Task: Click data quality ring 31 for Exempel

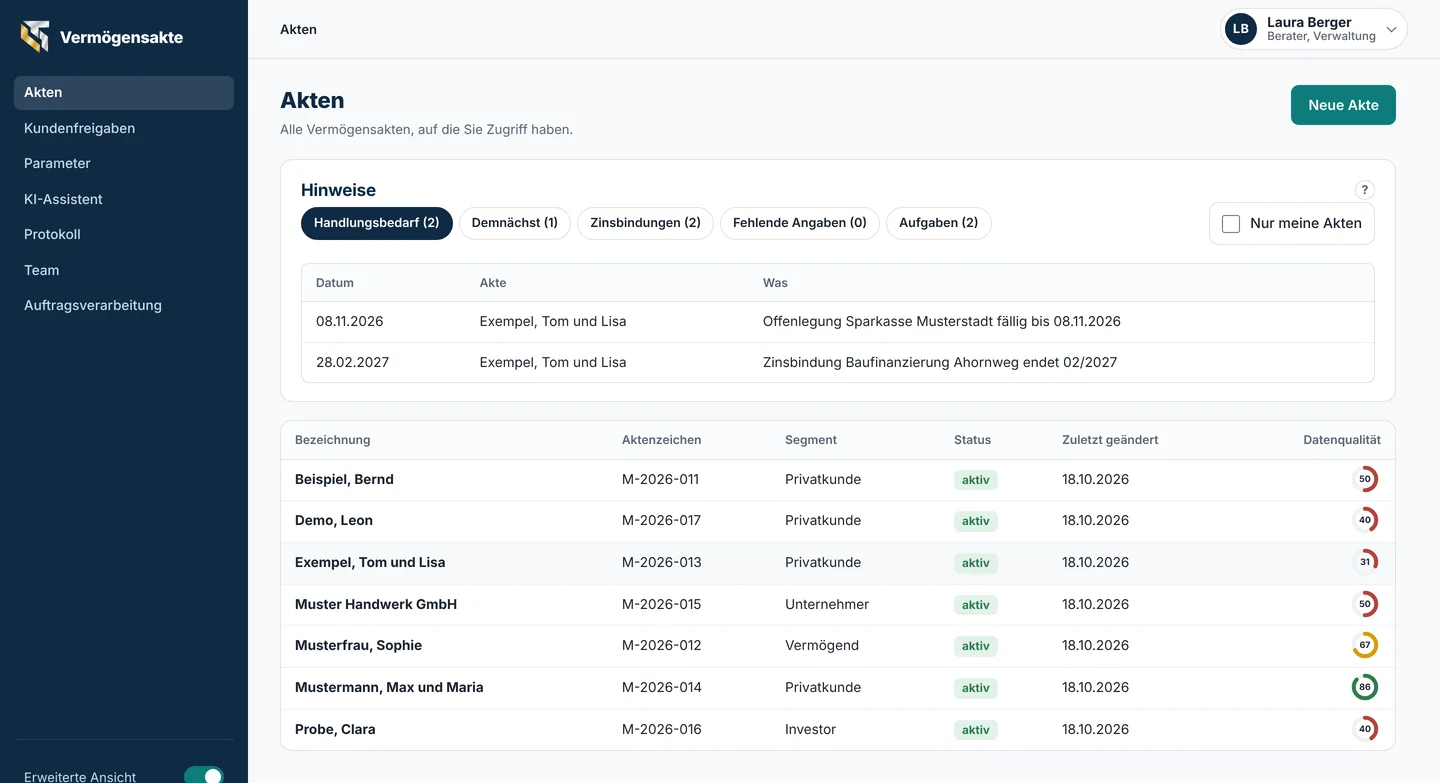Action: click(x=1365, y=562)
